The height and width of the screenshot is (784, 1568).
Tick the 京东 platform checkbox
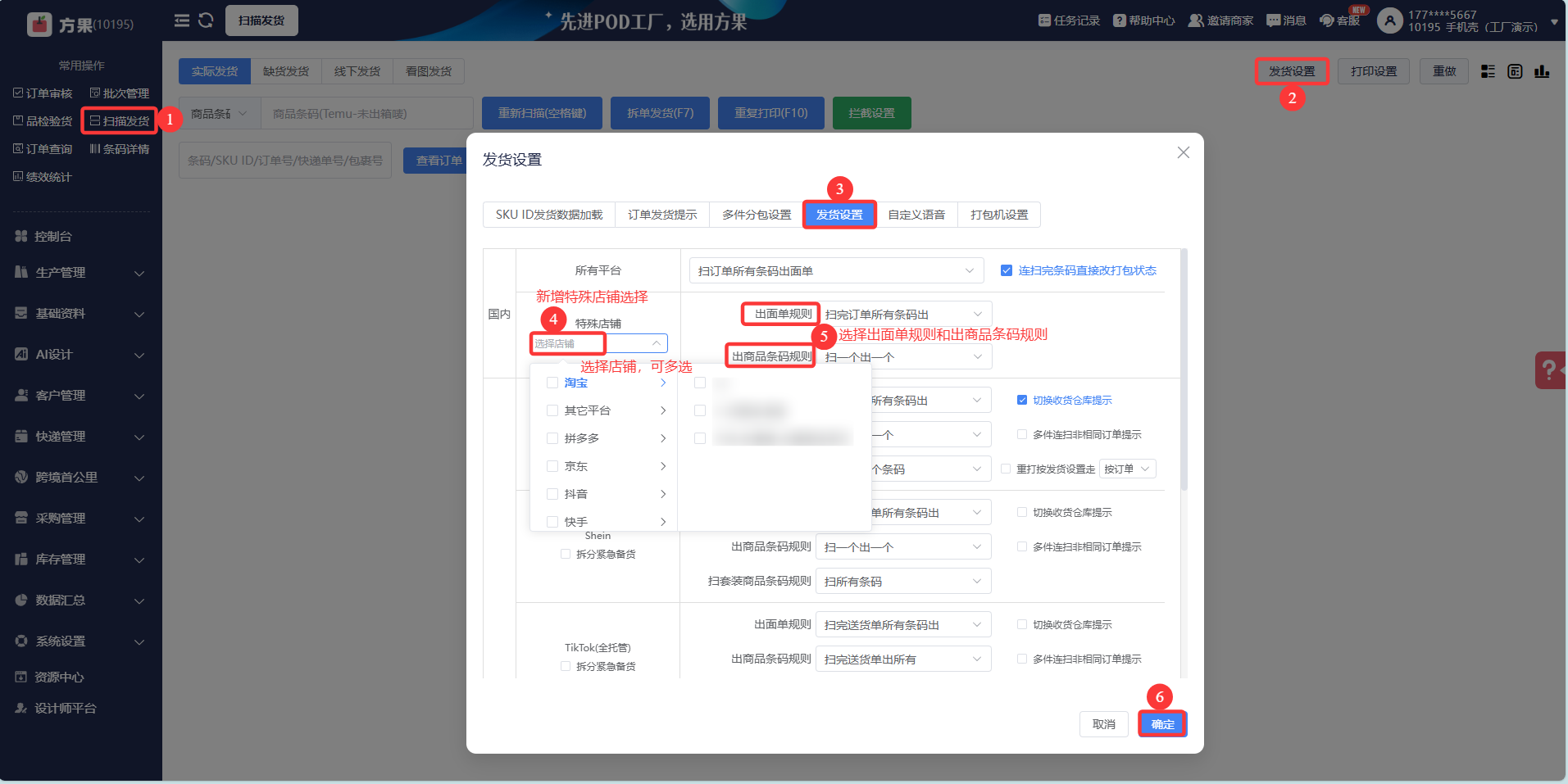pyautogui.click(x=552, y=466)
